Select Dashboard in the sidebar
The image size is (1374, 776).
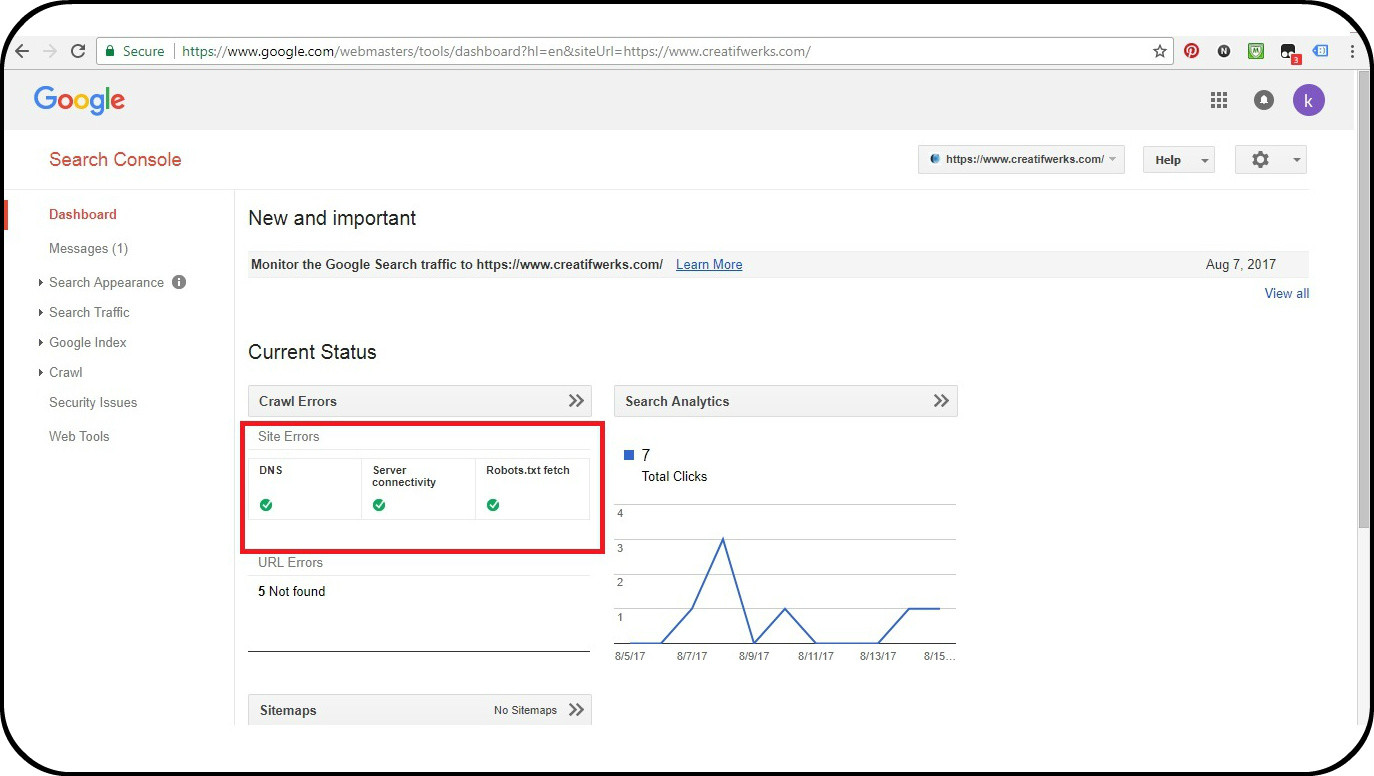tap(83, 214)
